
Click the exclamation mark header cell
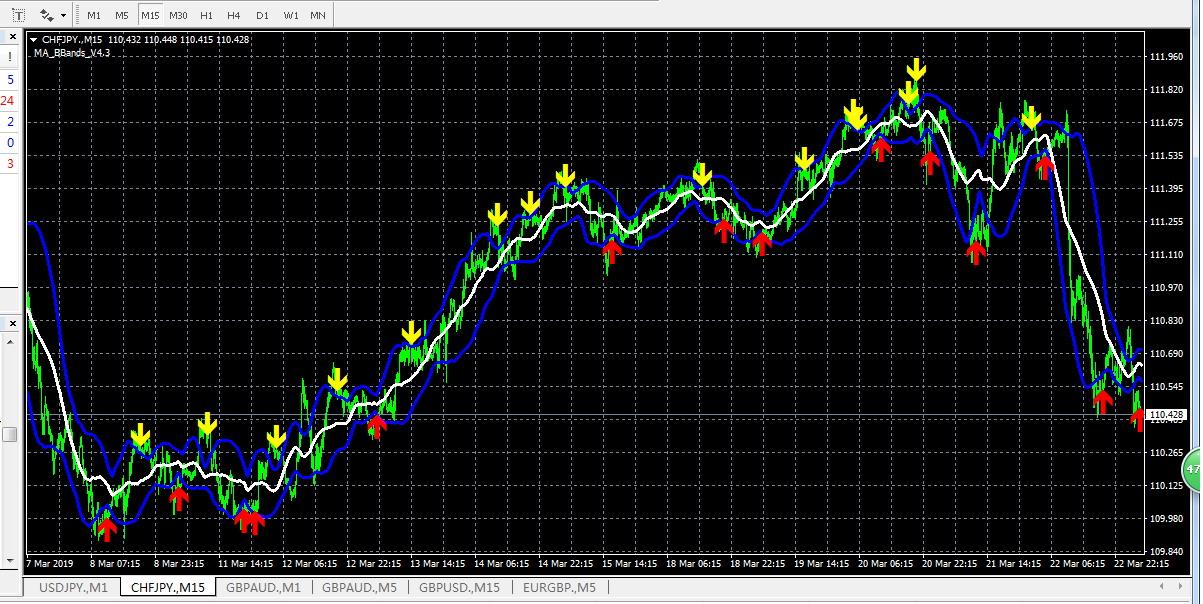[x=10, y=57]
